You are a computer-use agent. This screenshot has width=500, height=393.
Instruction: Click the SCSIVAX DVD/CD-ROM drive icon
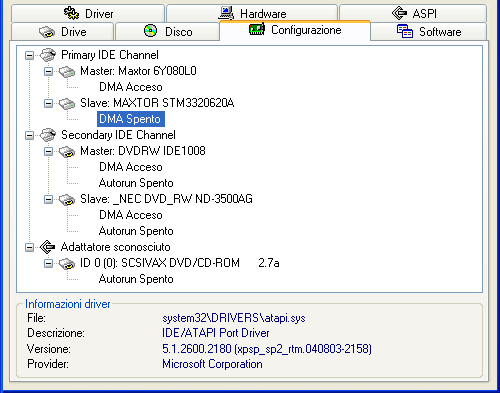[x=67, y=264]
